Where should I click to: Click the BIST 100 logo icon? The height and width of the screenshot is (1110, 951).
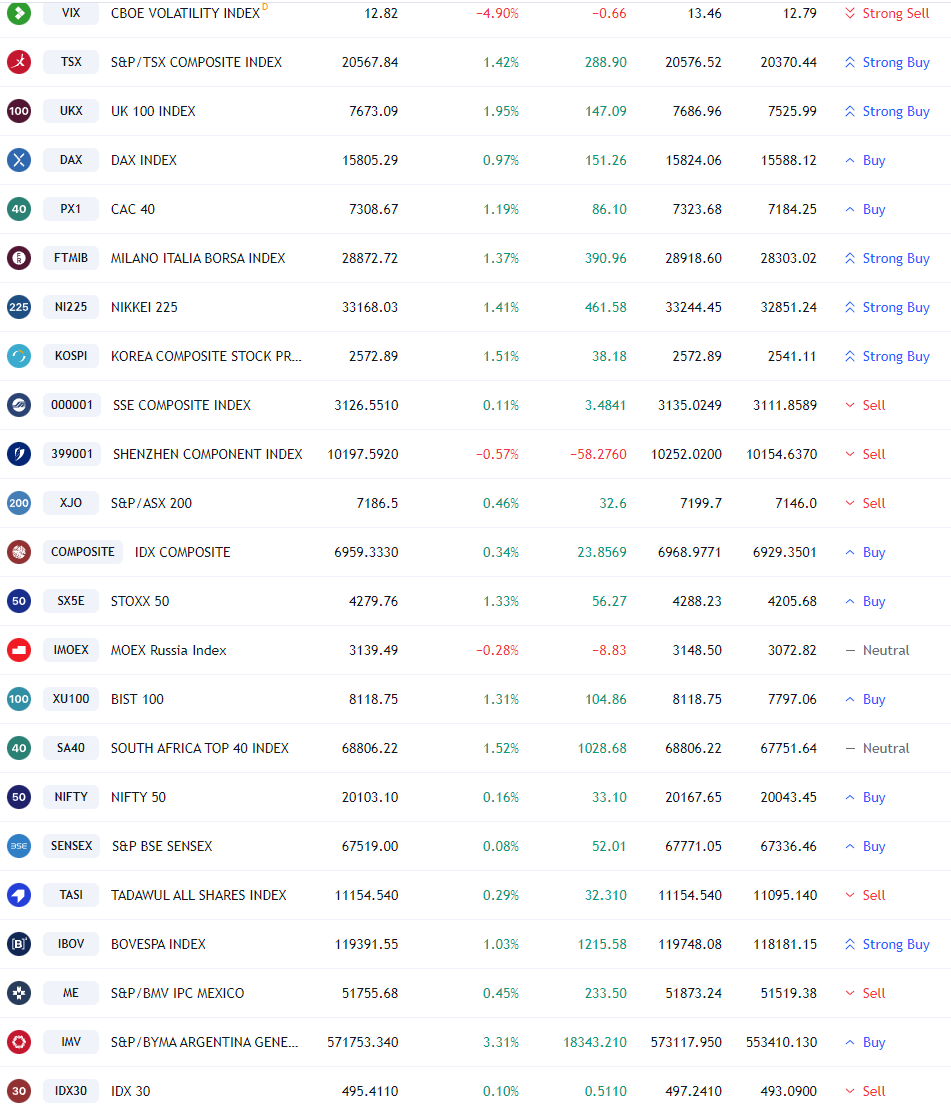pyautogui.click(x=19, y=699)
